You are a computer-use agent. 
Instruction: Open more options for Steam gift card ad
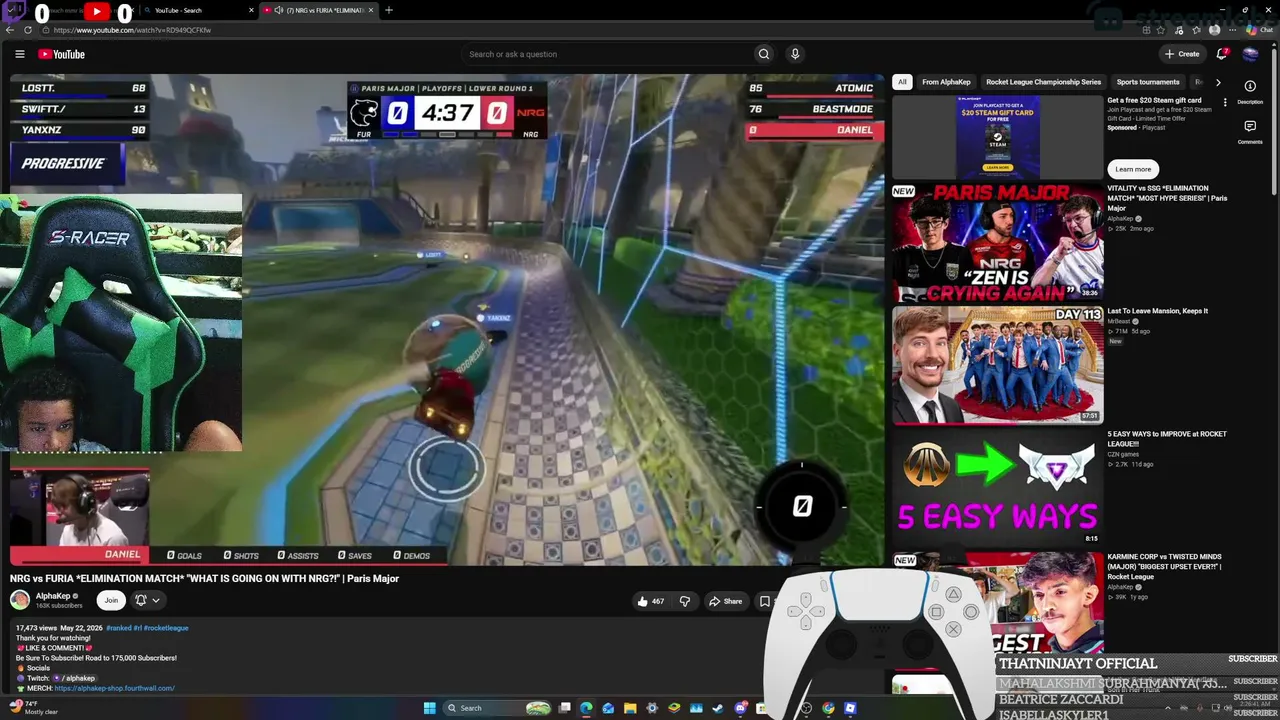[1225, 102]
